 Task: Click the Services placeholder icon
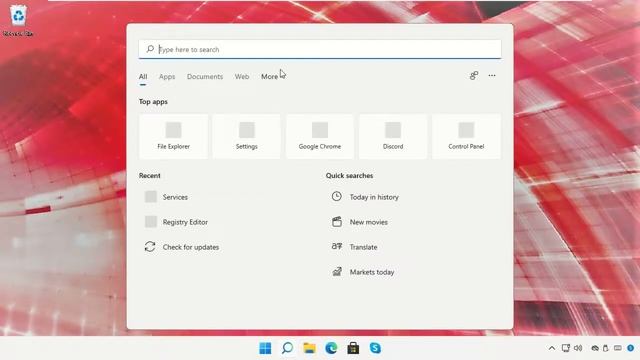pos(151,197)
